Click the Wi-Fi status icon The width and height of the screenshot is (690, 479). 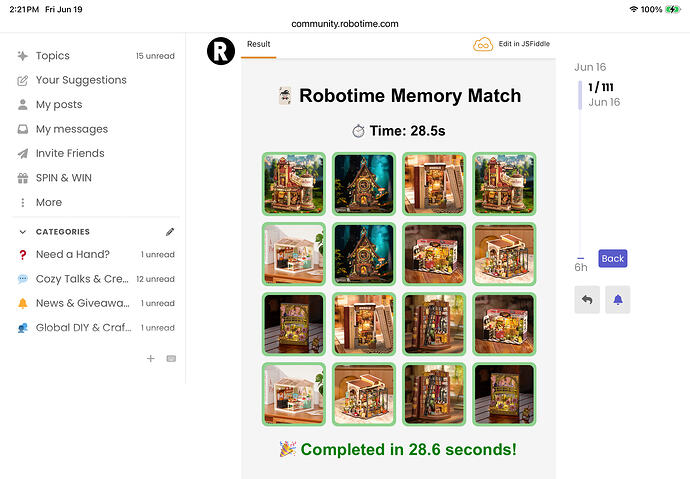(x=633, y=9)
